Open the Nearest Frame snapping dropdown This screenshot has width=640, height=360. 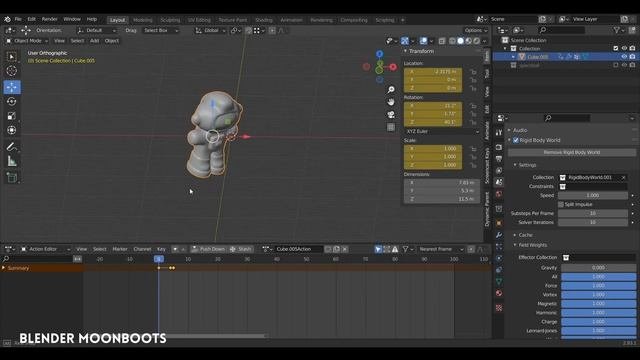click(441, 249)
